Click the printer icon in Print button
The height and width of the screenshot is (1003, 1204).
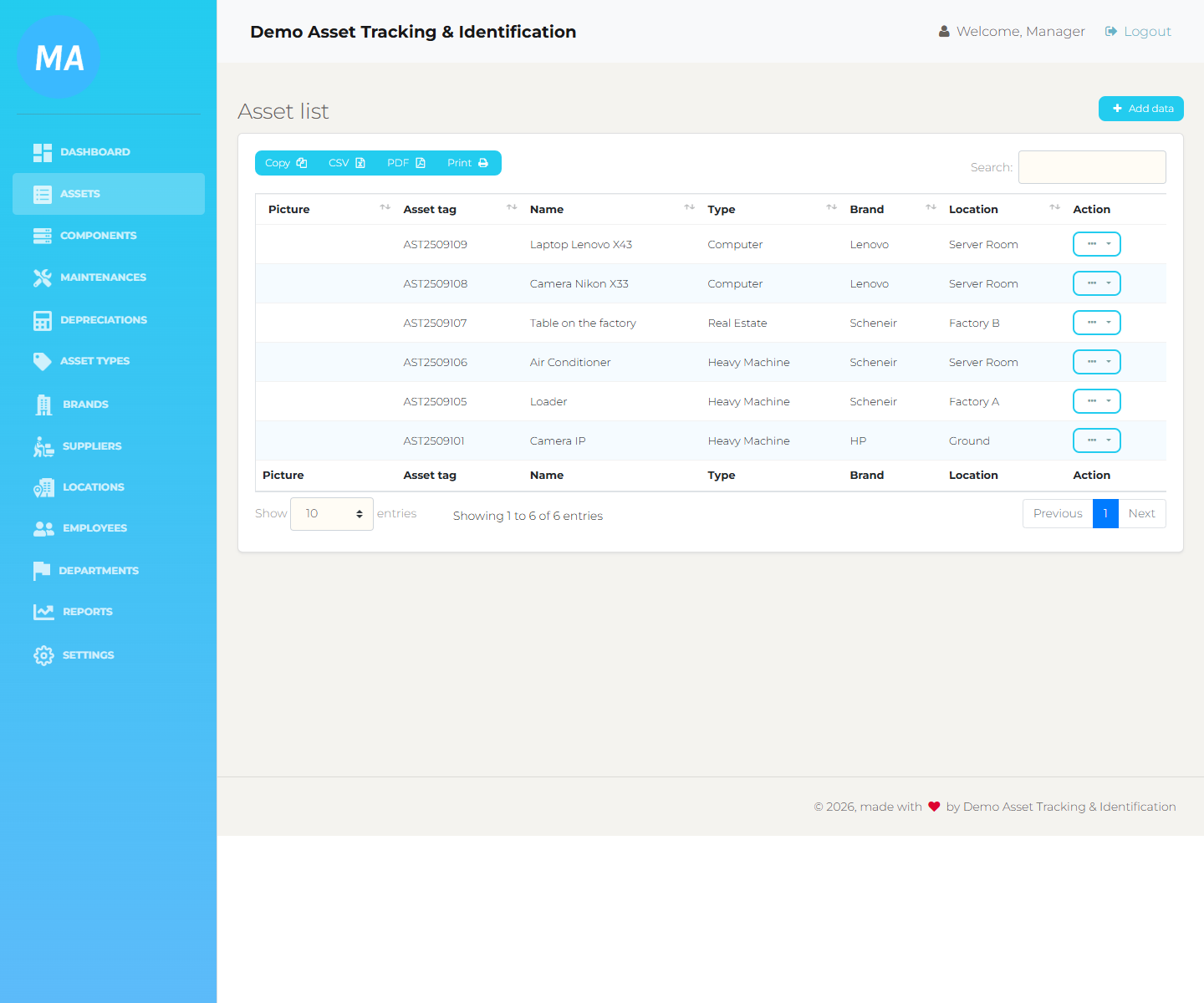pos(483,163)
